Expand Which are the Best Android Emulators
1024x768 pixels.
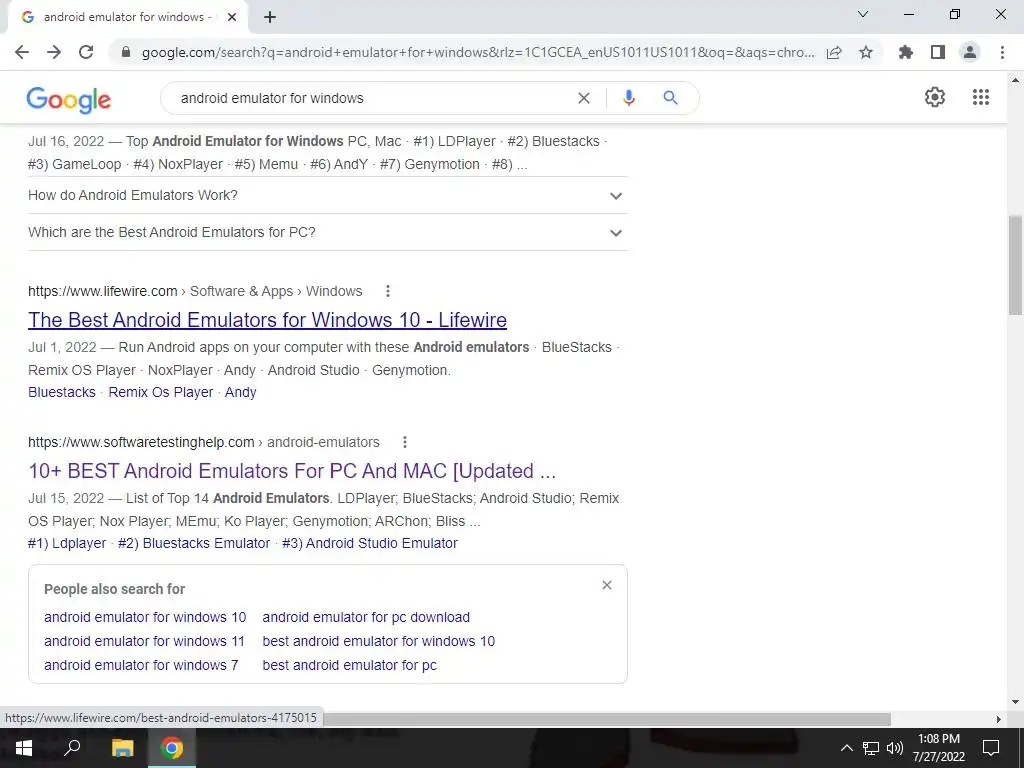point(327,232)
